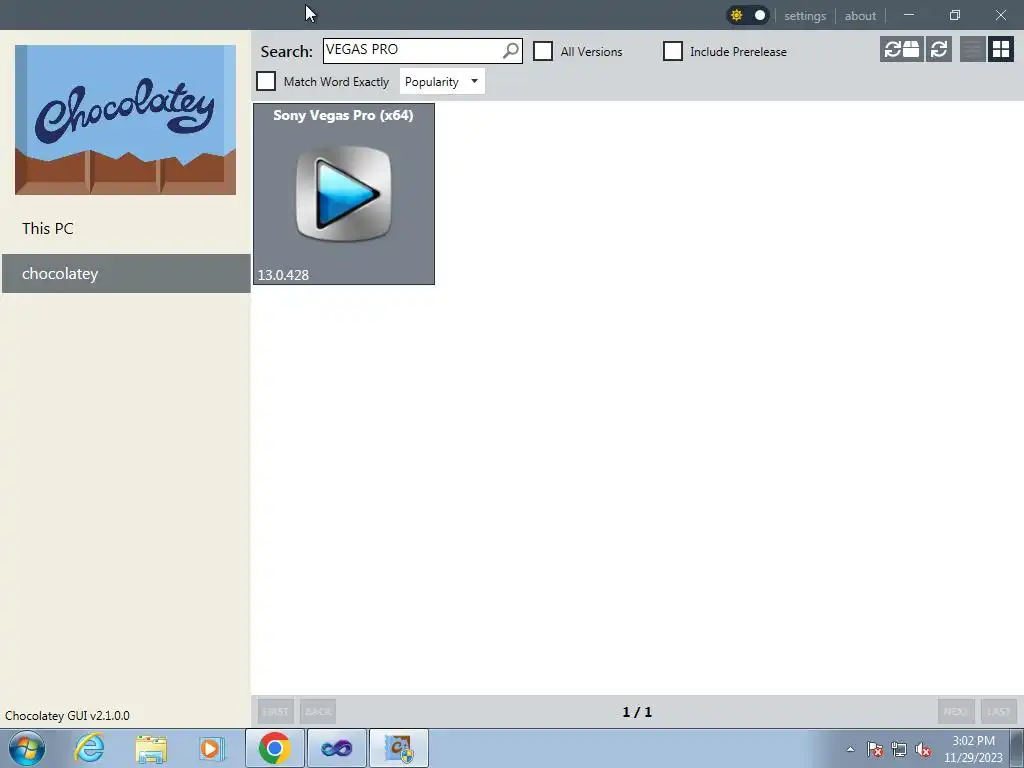Click the BACK page button
The image size is (1024, 768).
click(318, 711)
